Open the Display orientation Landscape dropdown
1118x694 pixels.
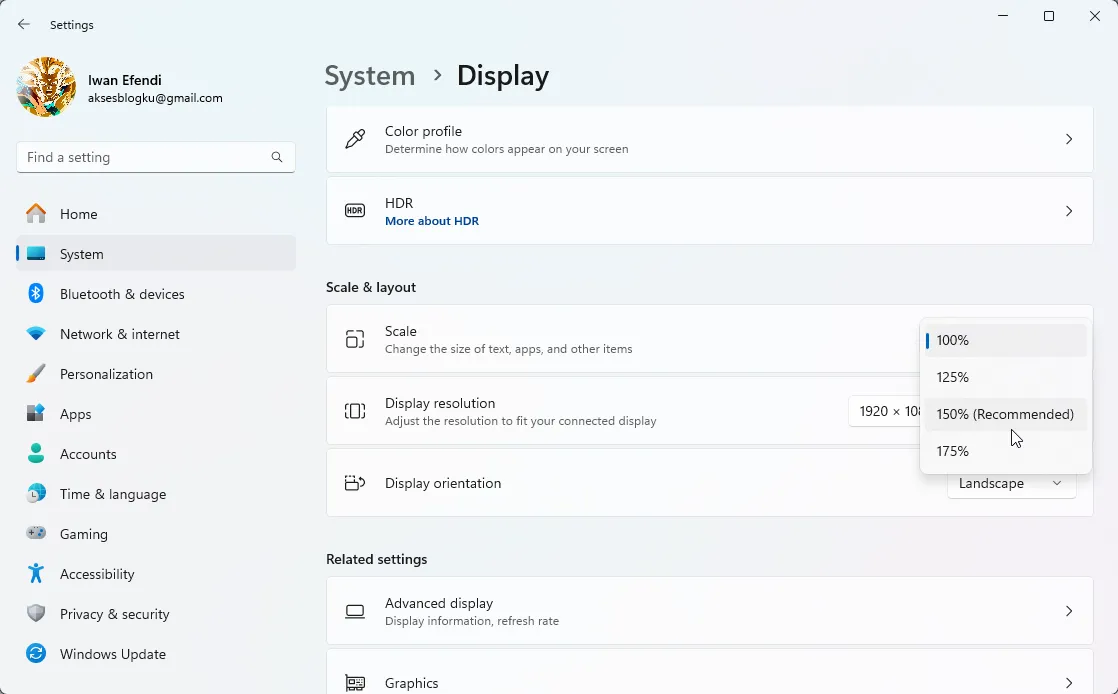point(1011,483)
